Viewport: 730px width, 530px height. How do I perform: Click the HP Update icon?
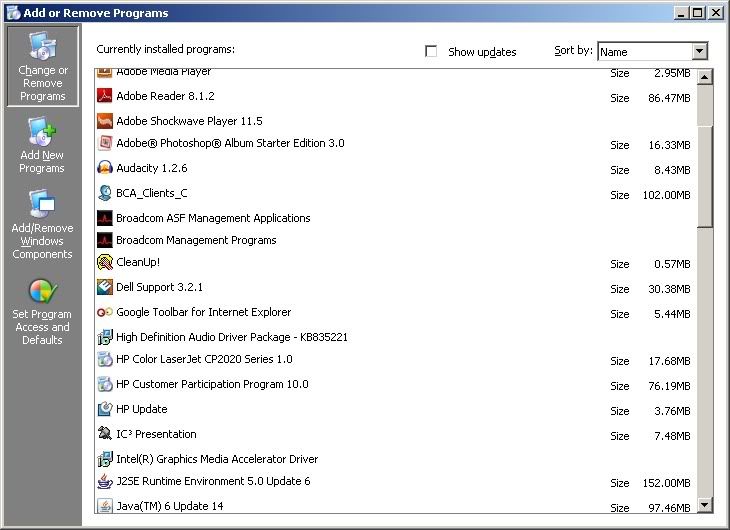pyautogui.click(x=105, y=409)
